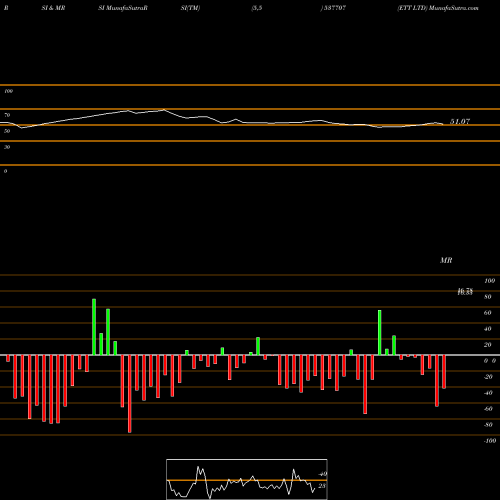This screenshot has width=500, height=500.
Task: Click the 'SI MunafaSutraR' header text
Action: pyautogui.click(x=123, y=8)
